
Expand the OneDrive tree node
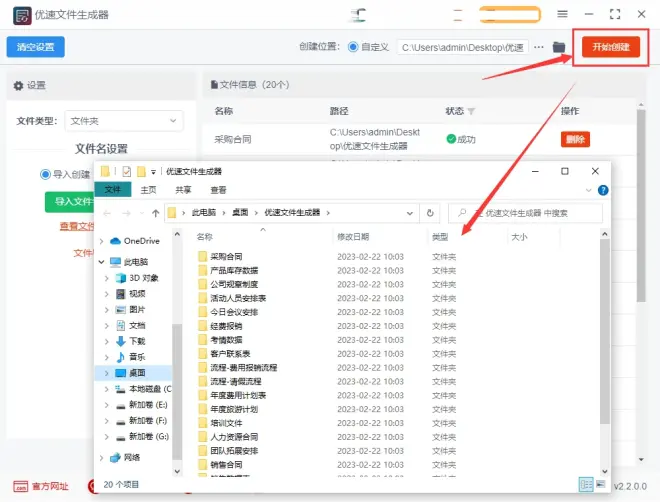coord(101,241)
